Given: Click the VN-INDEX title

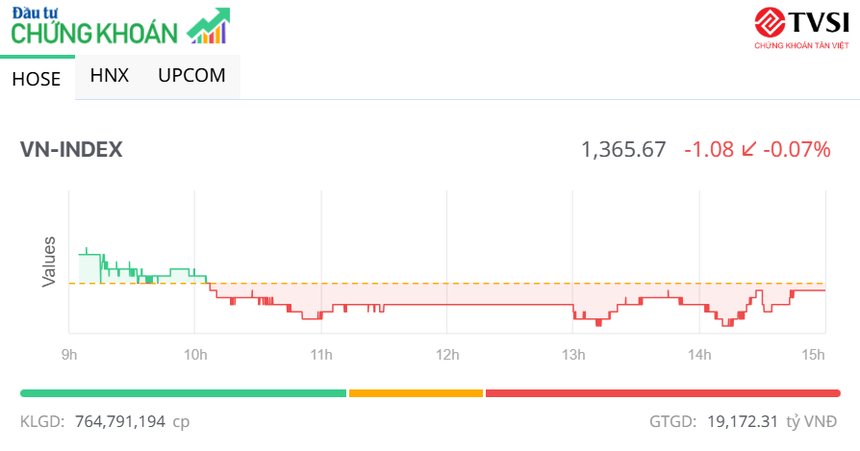Looking at the screenshot, I should point(71,150).
